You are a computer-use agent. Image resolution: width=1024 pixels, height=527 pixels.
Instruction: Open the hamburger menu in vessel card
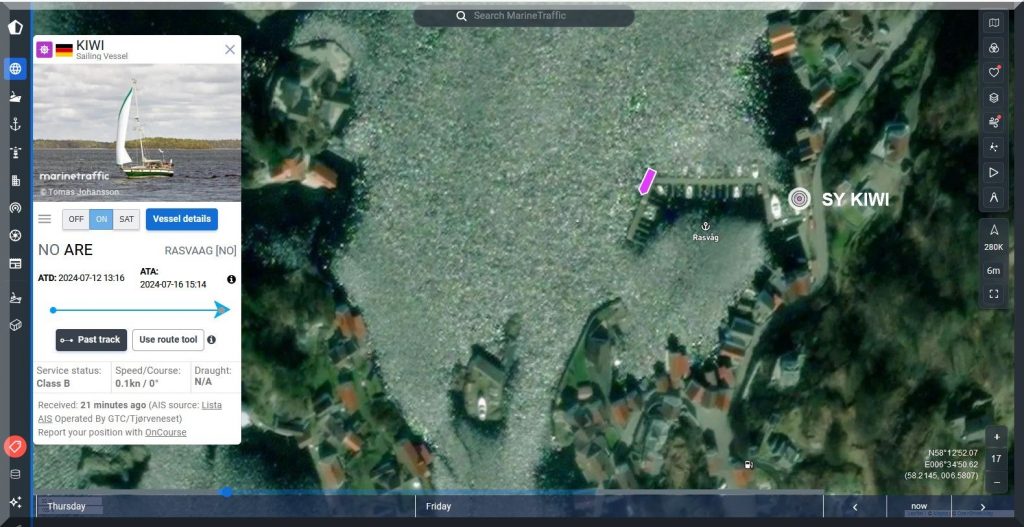45,219
